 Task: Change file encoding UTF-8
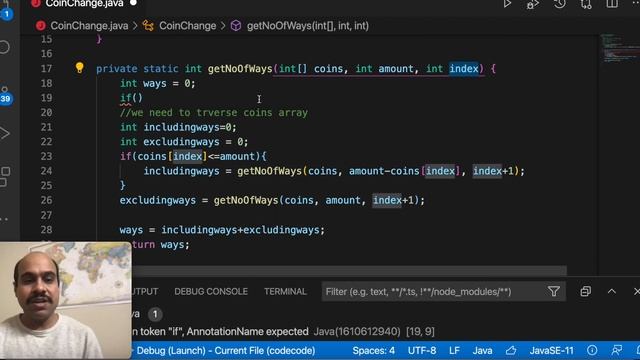pos(422,351)
